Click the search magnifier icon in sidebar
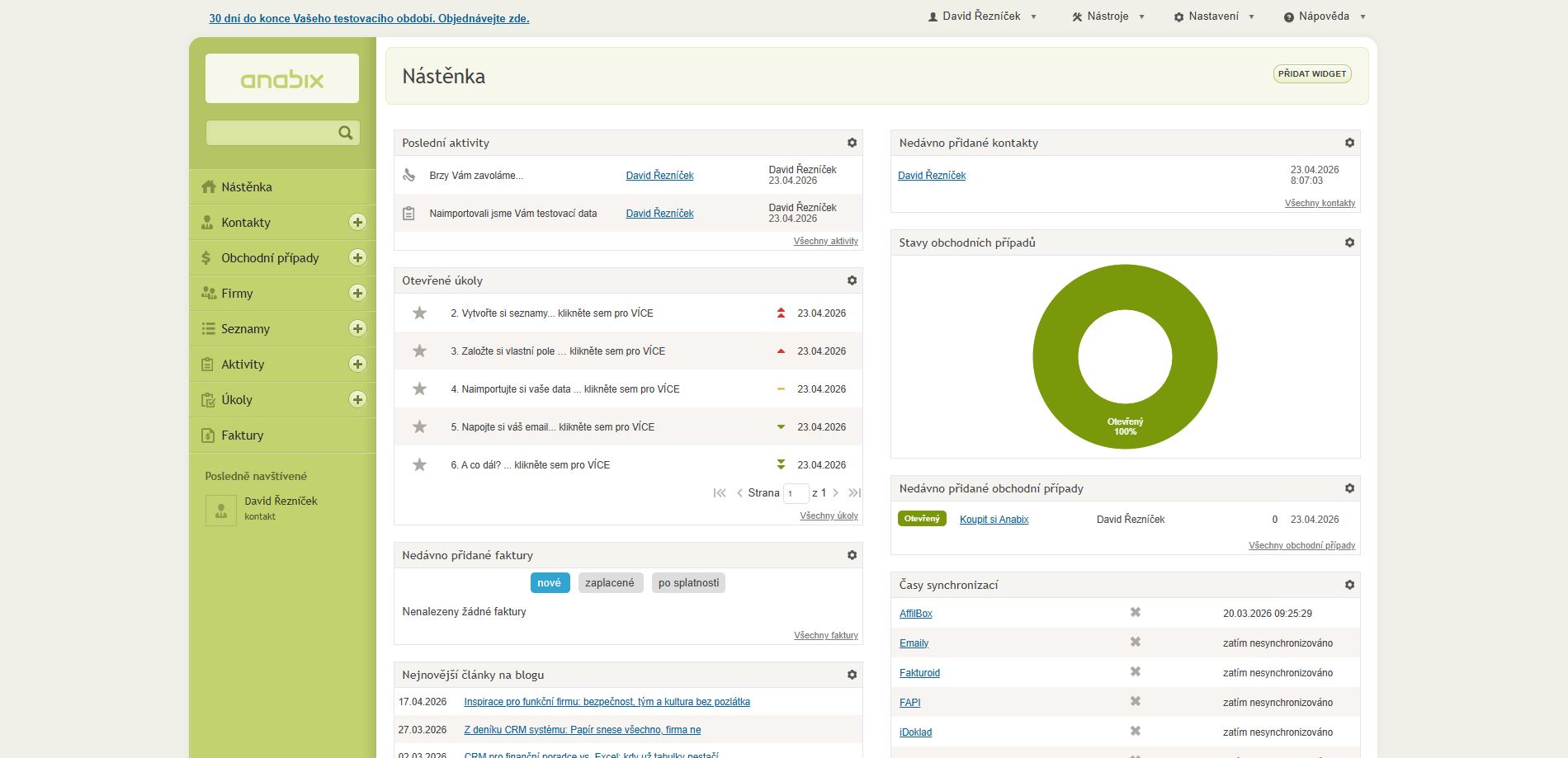This screenshot has height=758, width=1568. pyautogui.click(x=345, y=133)
